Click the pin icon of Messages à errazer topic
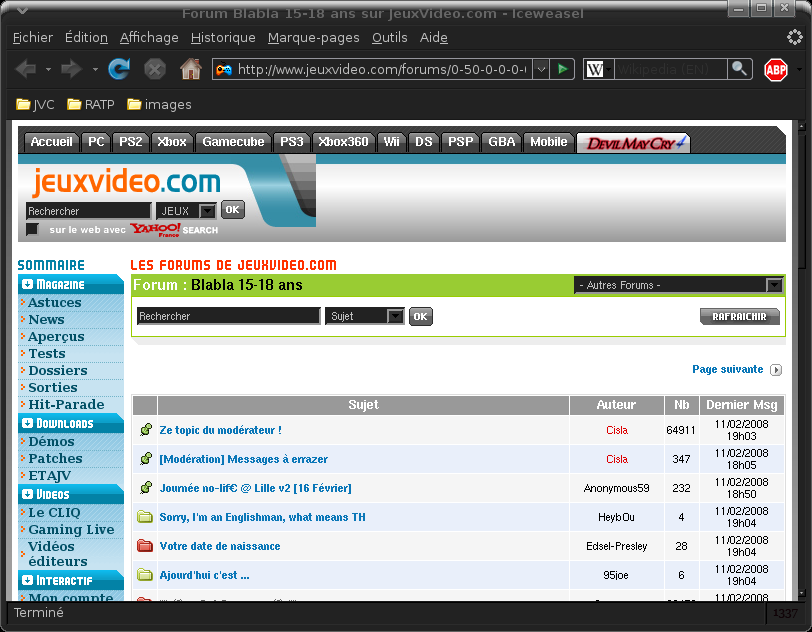 click(146, 459)
